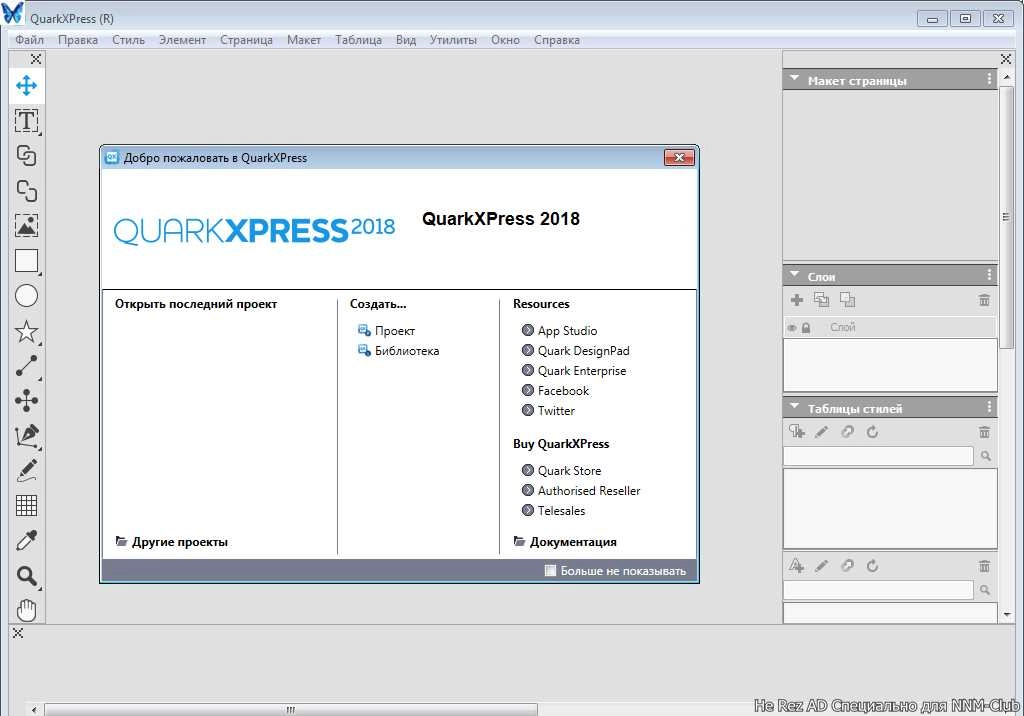This screenshot has height=716, width=1024.
Task: Collapse the 'Таблицы стилей' panel
Action: [x=795, y=406]
